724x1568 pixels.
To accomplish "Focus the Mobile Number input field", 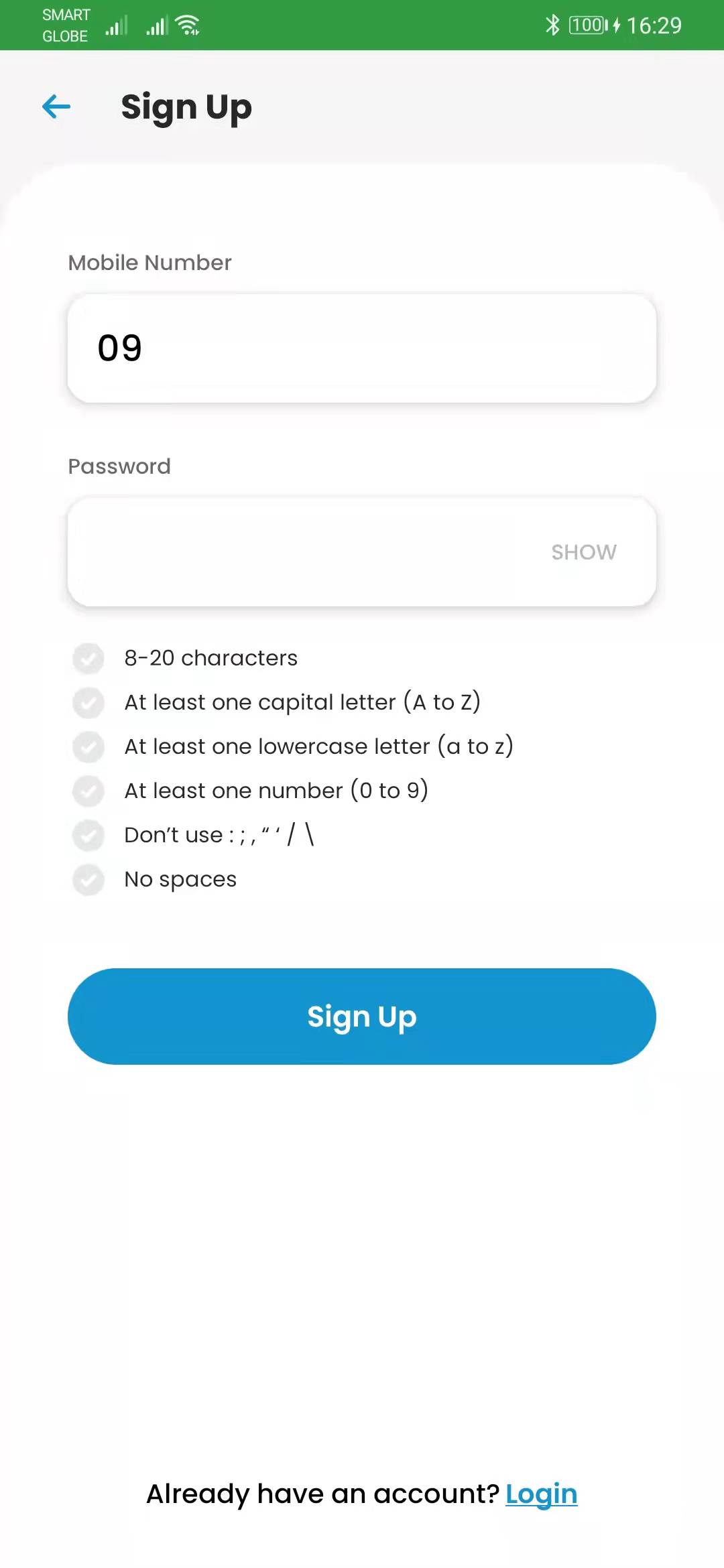I will tap(362, 348).
